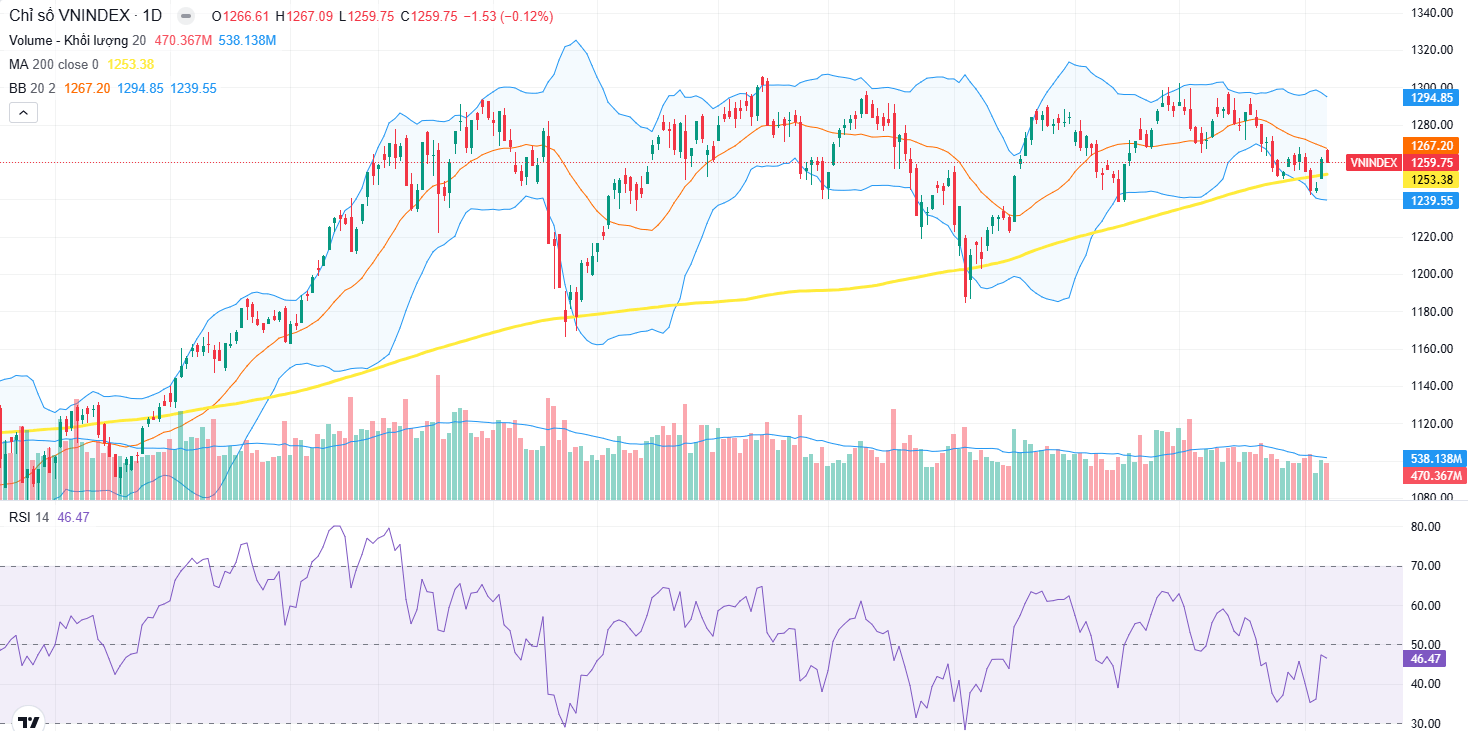Click the yellow 1253.38 value in the MA legend
Screen dimensions: 1468x731
point(131,64)
